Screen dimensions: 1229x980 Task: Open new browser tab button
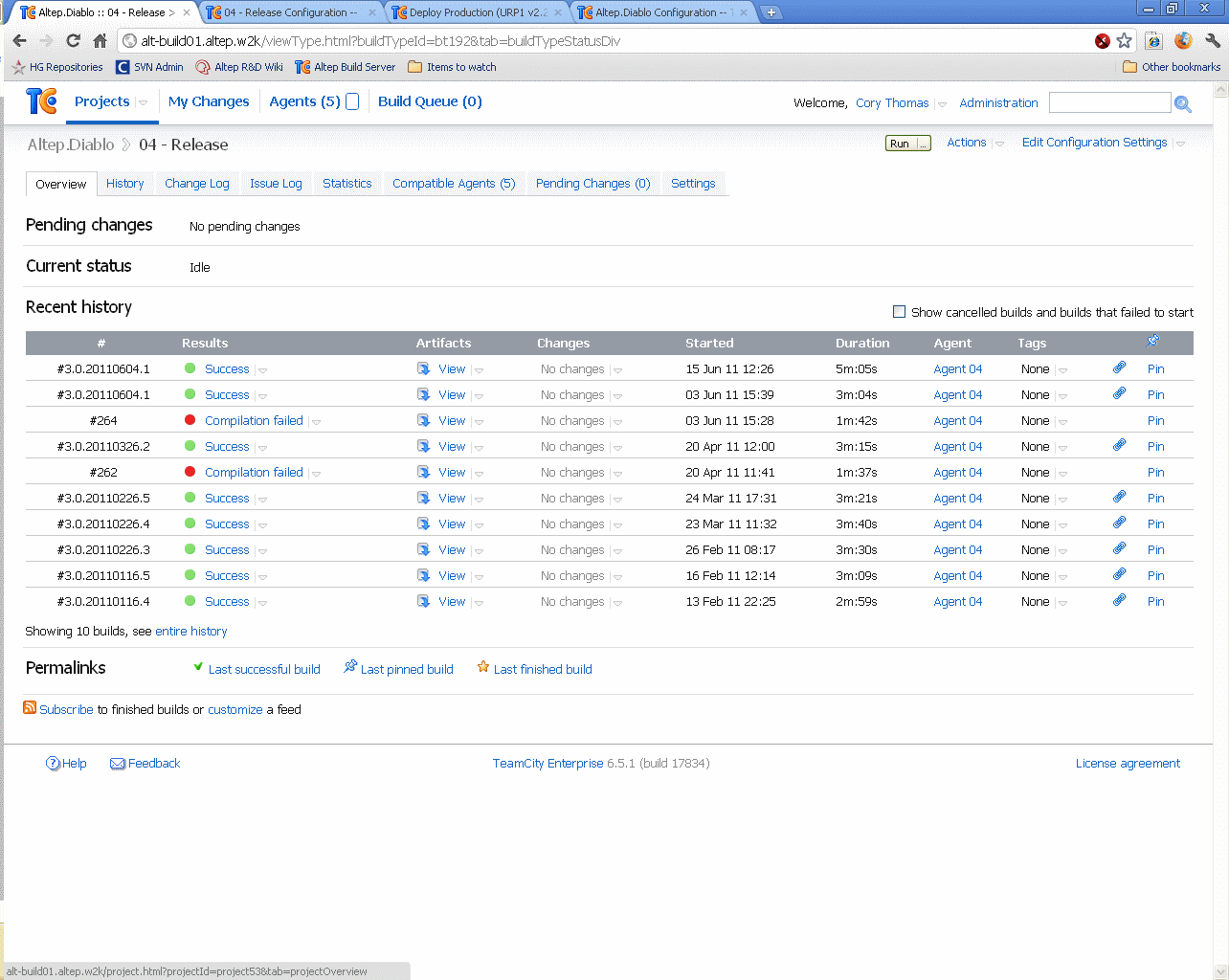(x=771, y=12)
